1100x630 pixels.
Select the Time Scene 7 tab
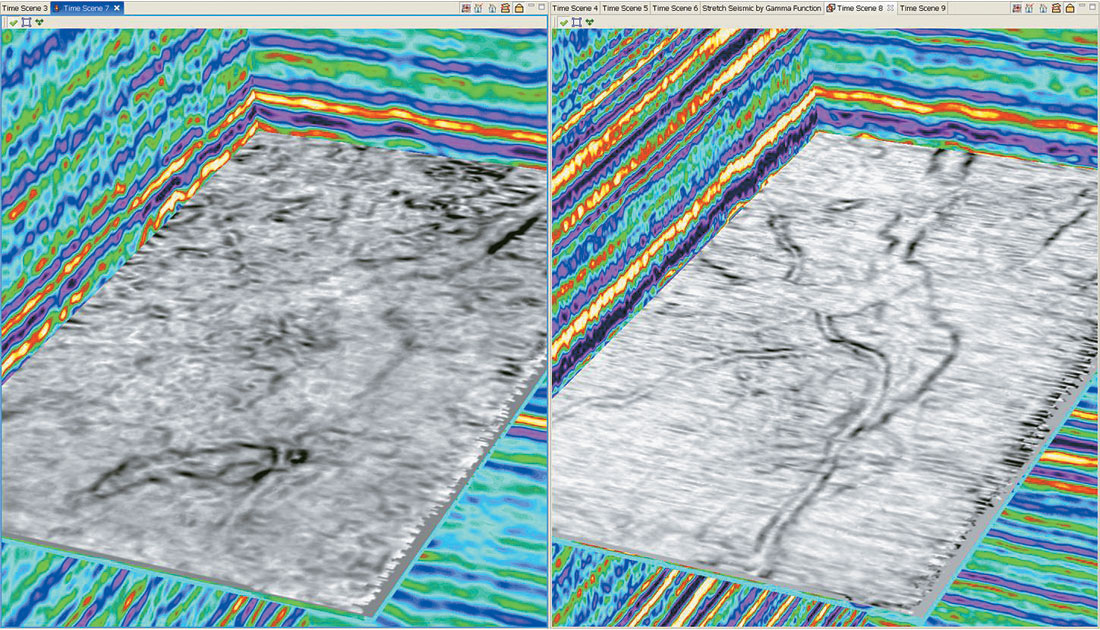click(85, 8)
